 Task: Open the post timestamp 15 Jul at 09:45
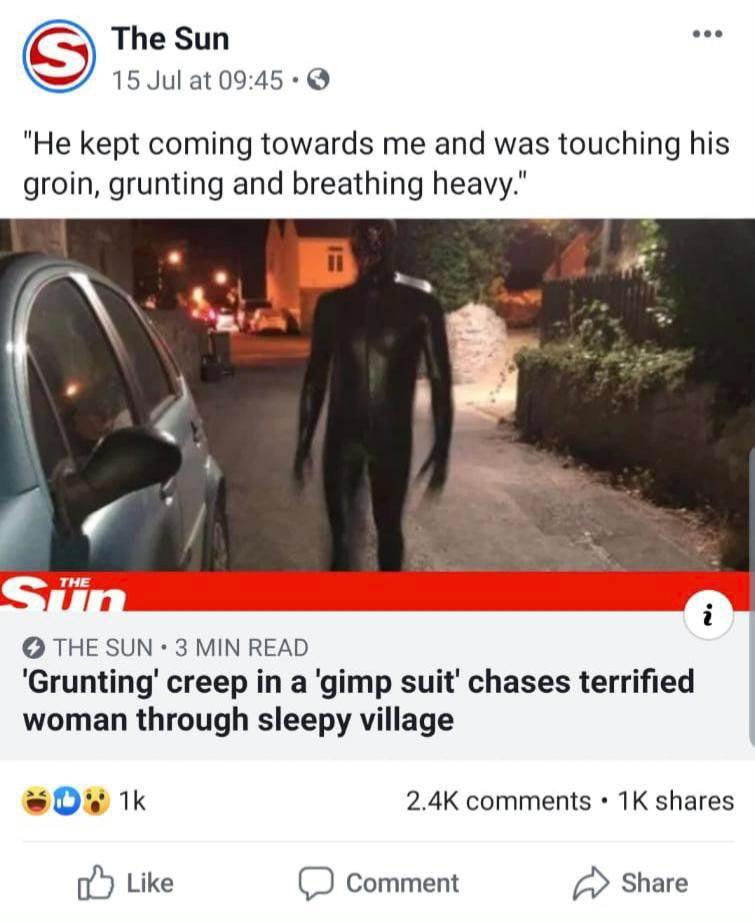pos(198,80)
